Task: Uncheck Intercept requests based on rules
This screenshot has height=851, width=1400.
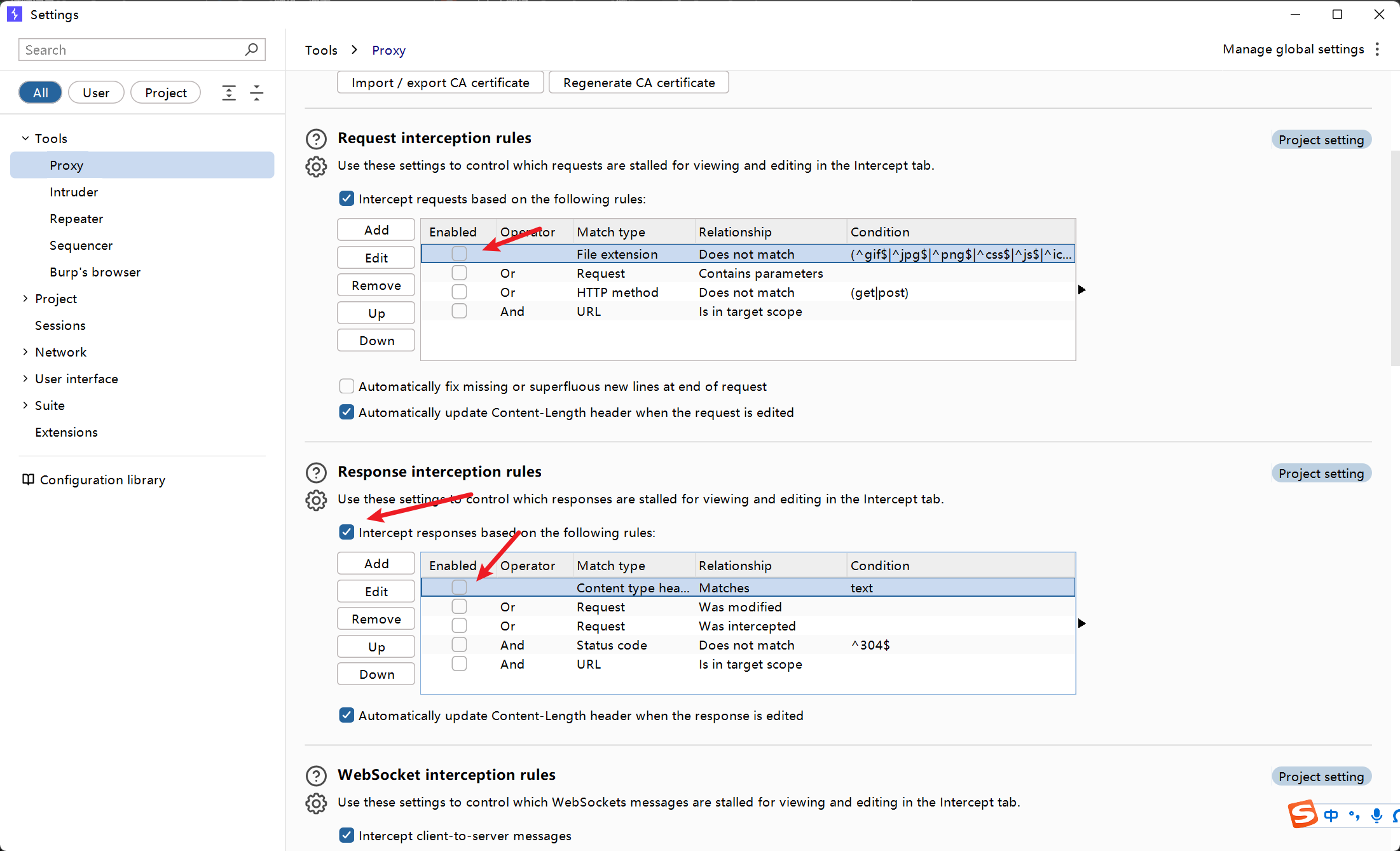Action: [x=347, y=199]
